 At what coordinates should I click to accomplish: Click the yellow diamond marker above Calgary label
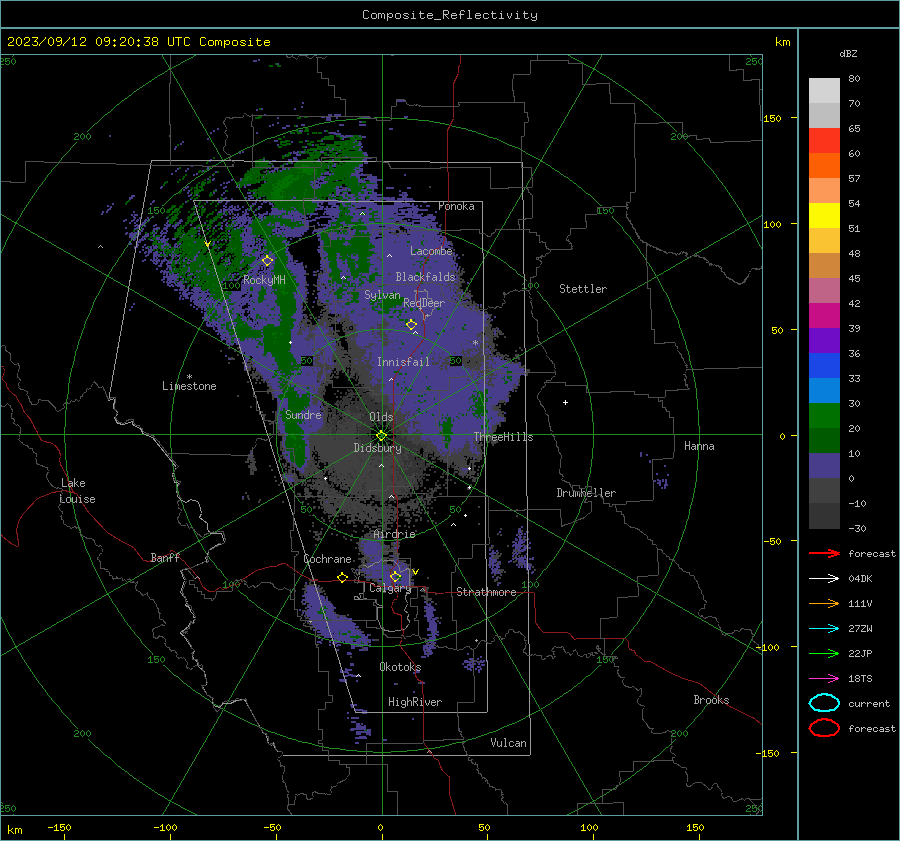[395, 576]
